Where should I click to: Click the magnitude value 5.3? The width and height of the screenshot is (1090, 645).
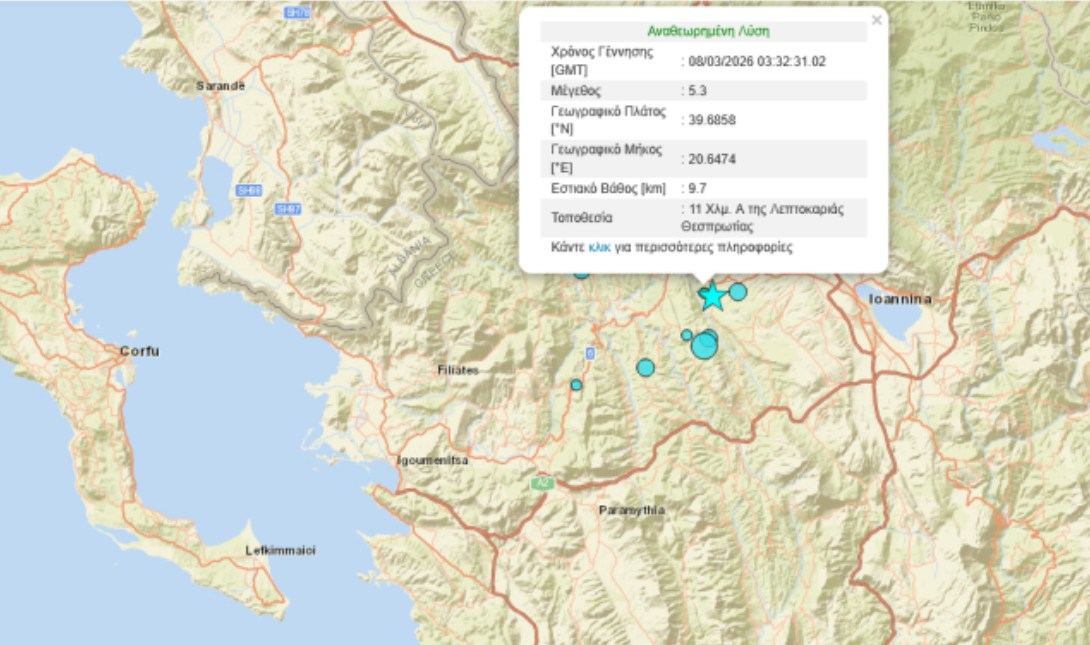(x=698, y=90)
